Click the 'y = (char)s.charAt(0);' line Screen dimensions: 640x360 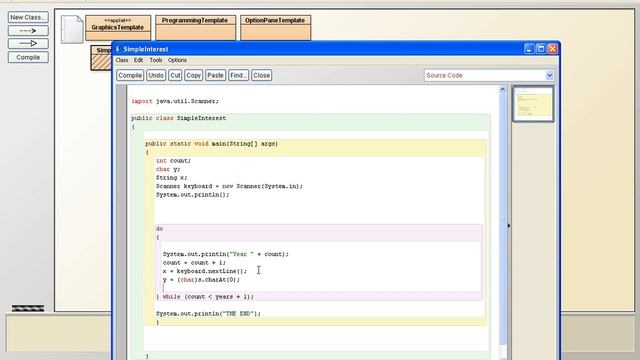pyautogui.click(x=201, y=280)
